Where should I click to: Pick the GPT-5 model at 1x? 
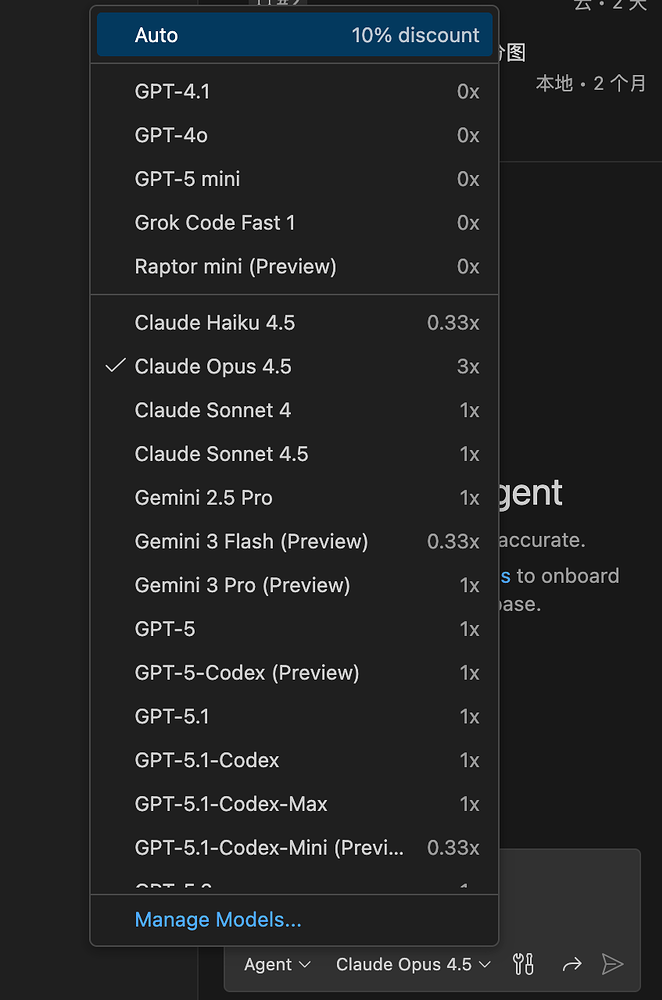pos(294,629)
